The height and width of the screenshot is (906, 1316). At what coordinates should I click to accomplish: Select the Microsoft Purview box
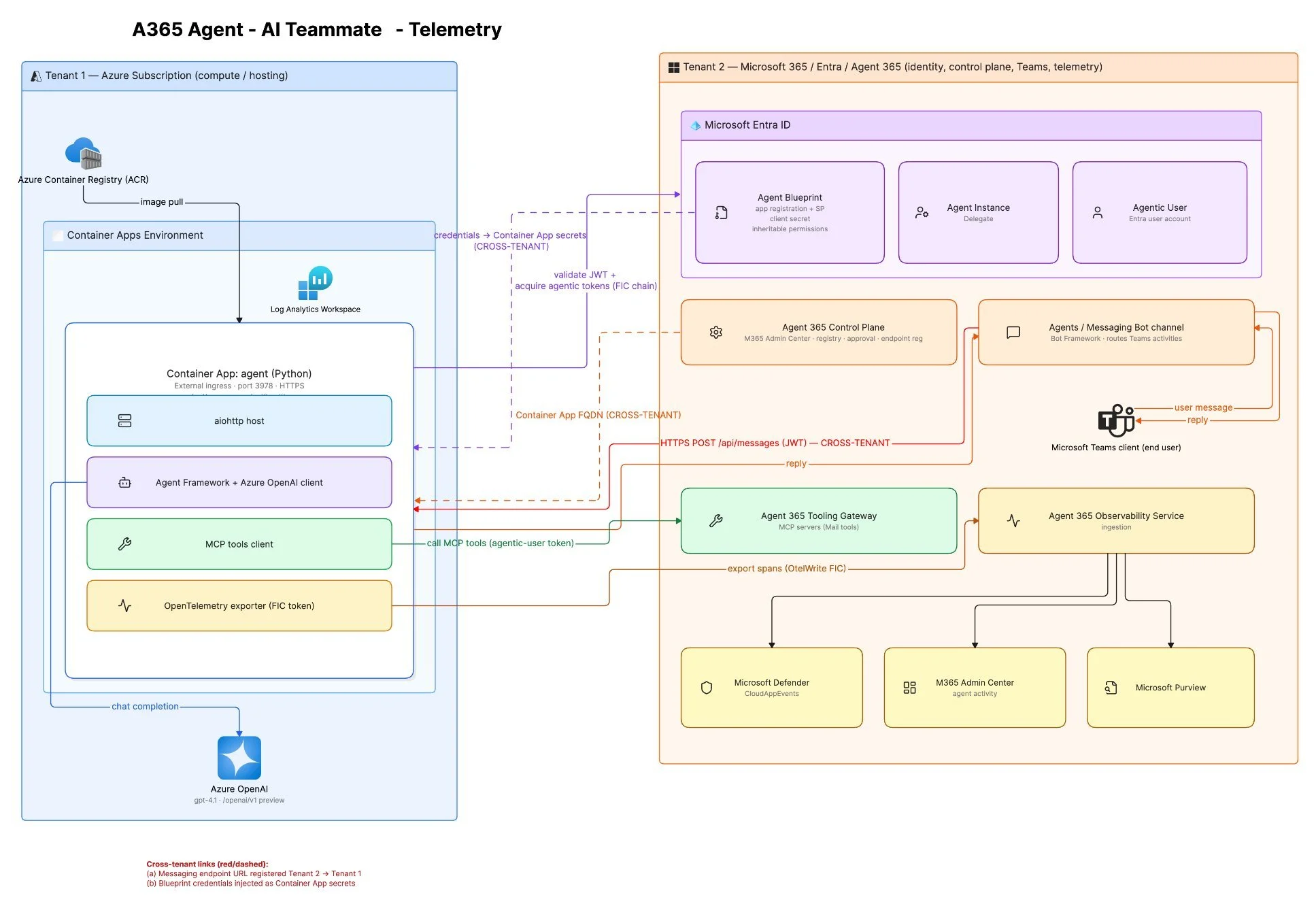(x=1170, y=688)
